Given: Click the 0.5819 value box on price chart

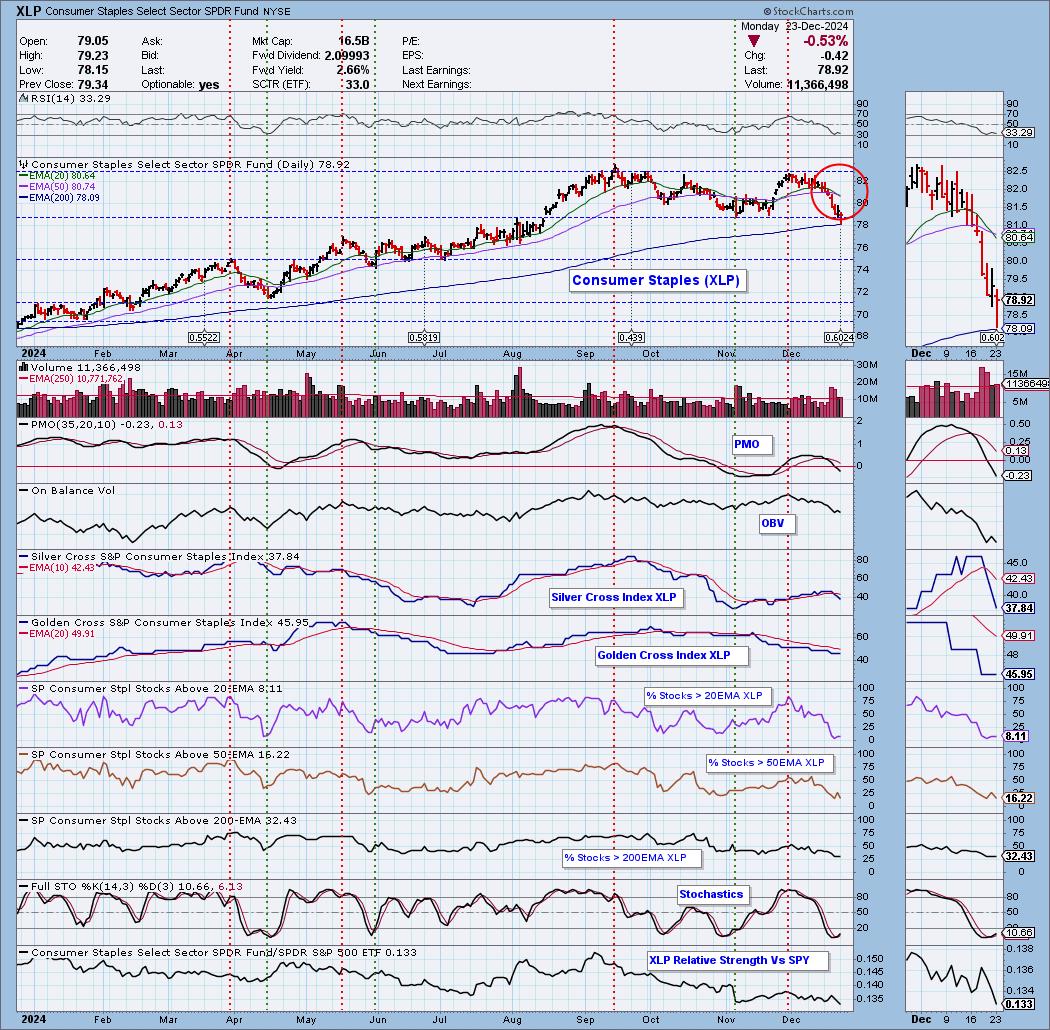Looking at the screenshot, I should [424, 338].
